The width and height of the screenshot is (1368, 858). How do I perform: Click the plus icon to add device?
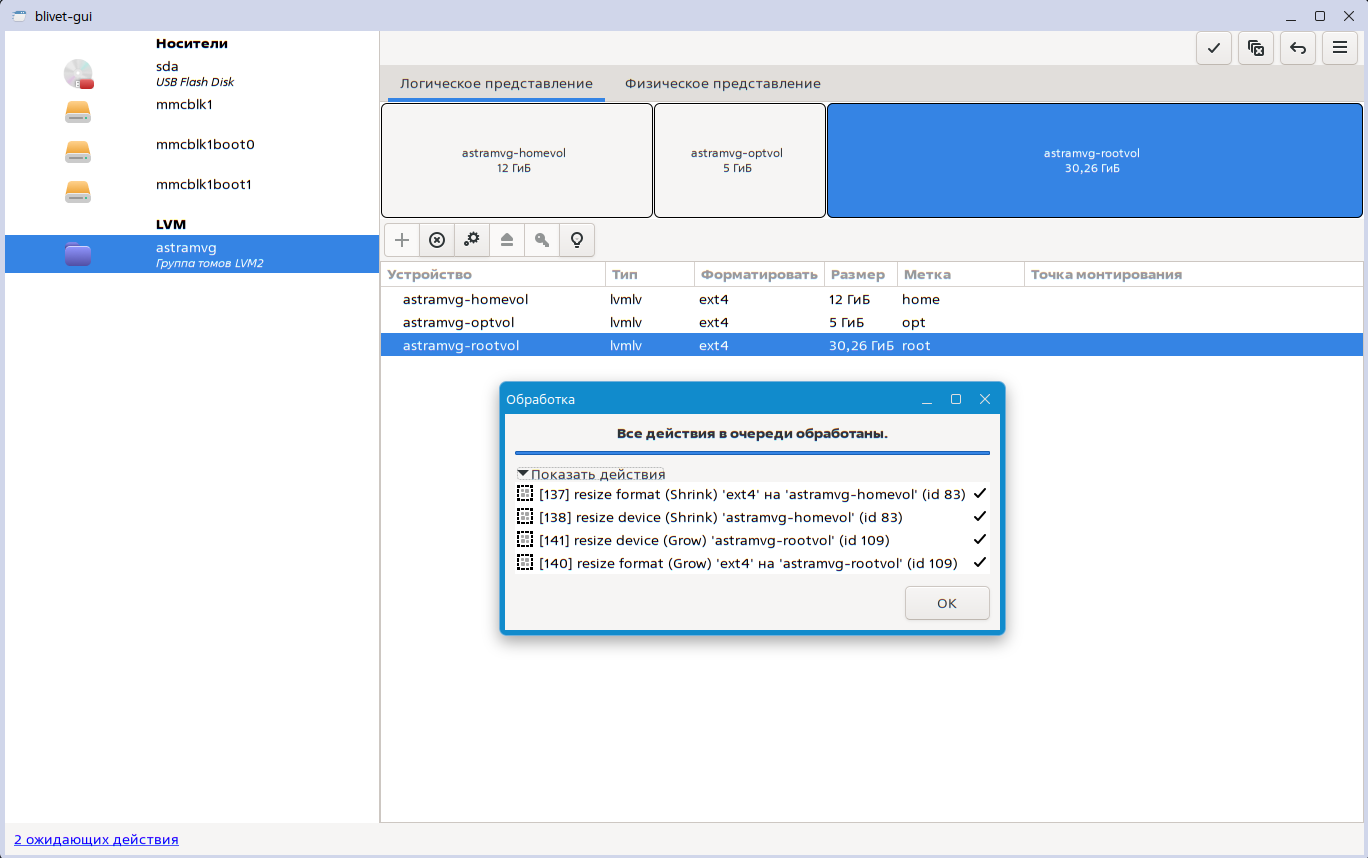402,240
